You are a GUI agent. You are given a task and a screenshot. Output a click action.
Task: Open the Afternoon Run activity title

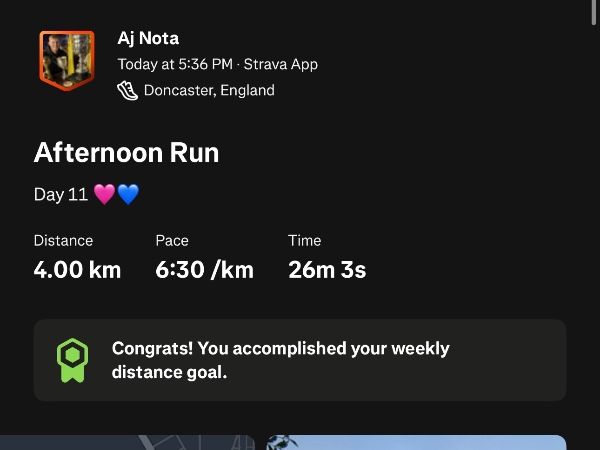(126, 153)
